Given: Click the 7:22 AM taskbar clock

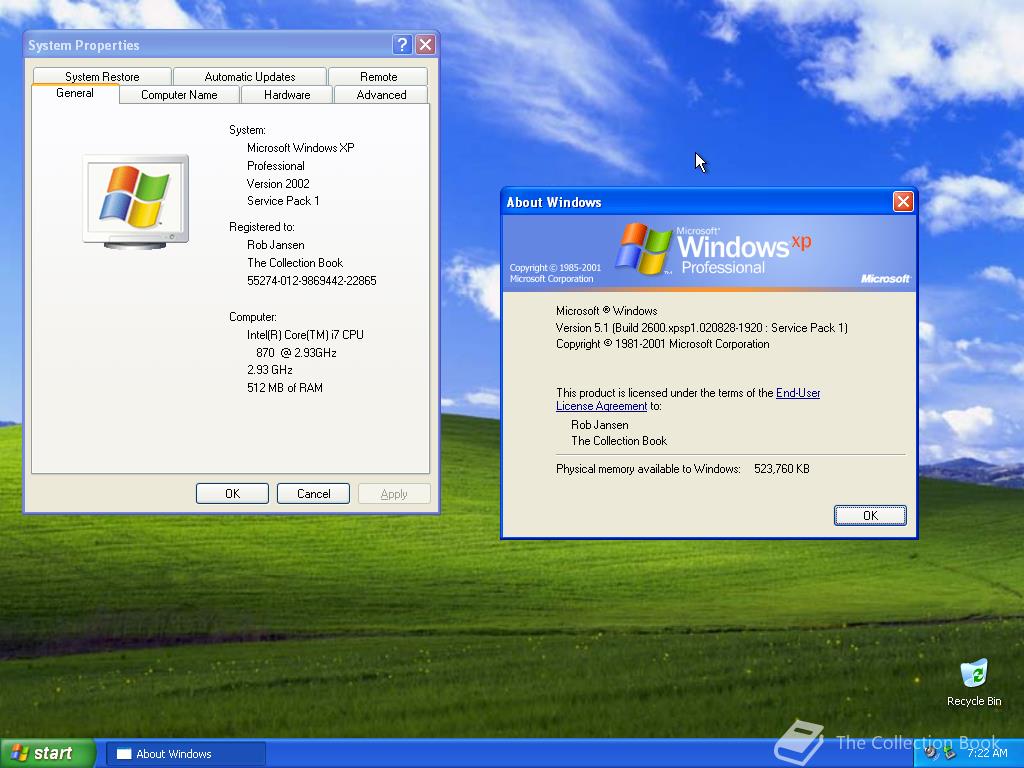Looking at the screenshot, I should coord(987,753).
